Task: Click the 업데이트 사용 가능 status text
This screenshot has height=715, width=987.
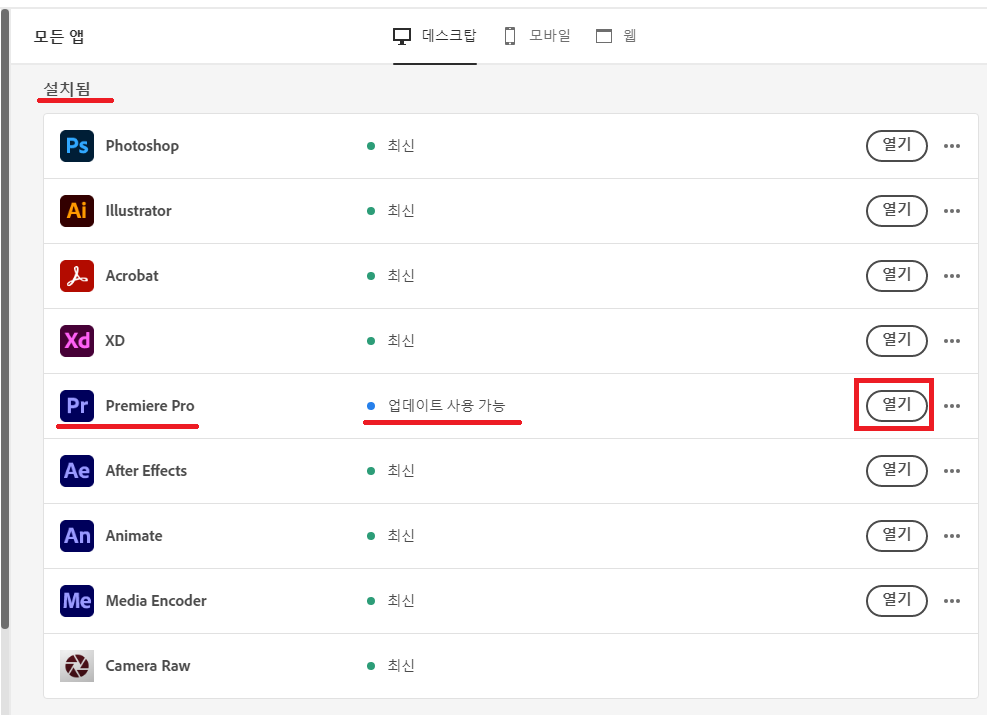Action: pyautogui.click(x=446, y=405)
